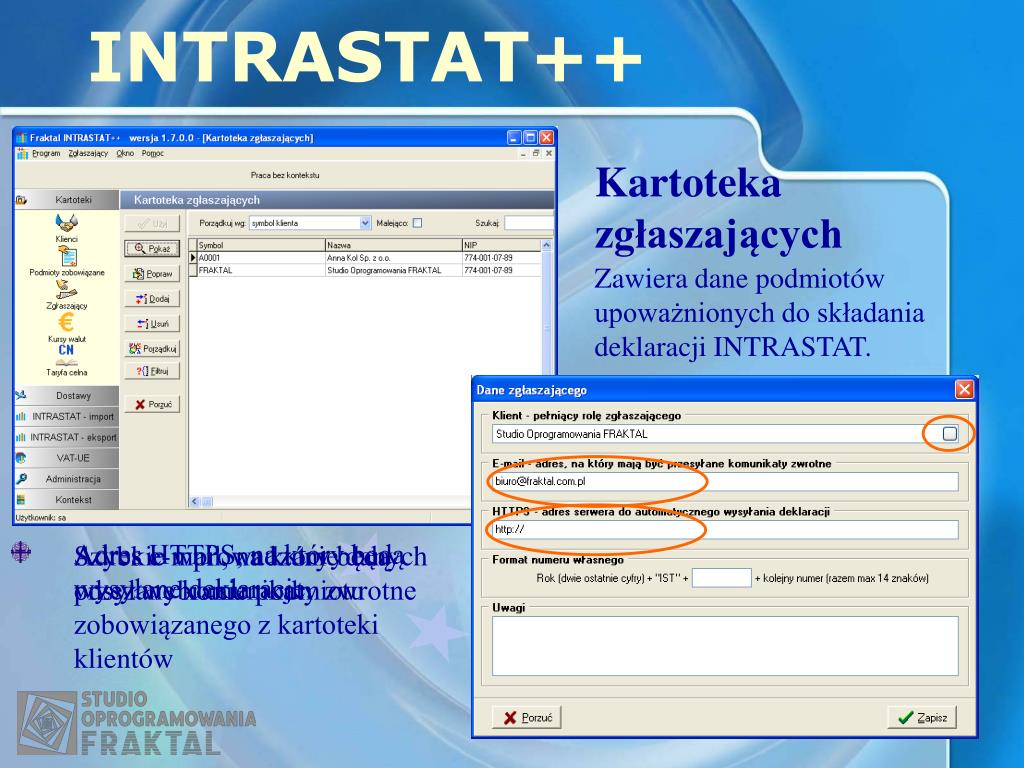The image size is (1024, 768).
Task: Click the Dodaj button
Action: point(152,299)
